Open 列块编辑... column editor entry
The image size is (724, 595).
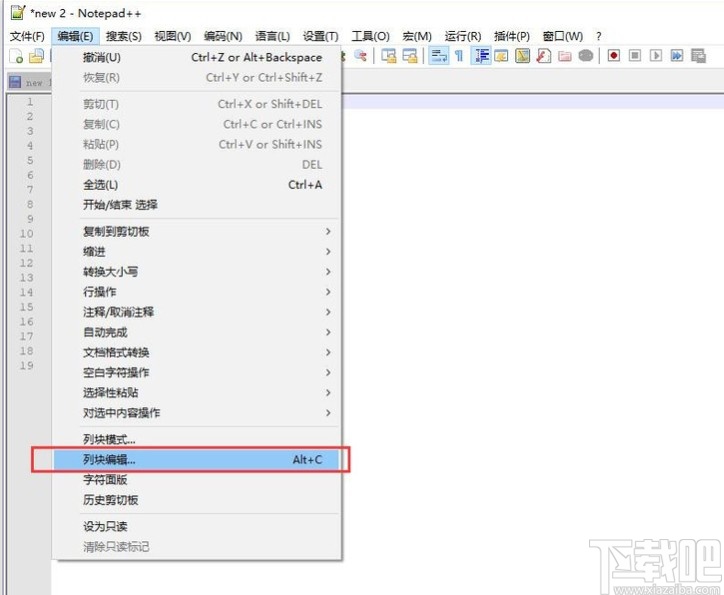(197, 460)
